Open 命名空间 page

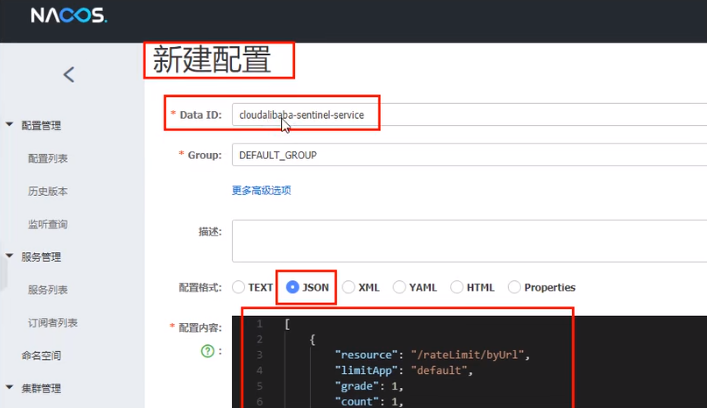(42, 355)
